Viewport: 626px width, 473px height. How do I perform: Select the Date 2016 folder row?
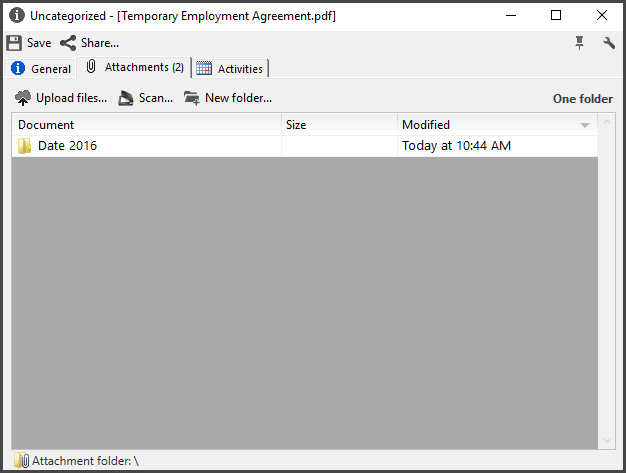[x=305, y=146]
